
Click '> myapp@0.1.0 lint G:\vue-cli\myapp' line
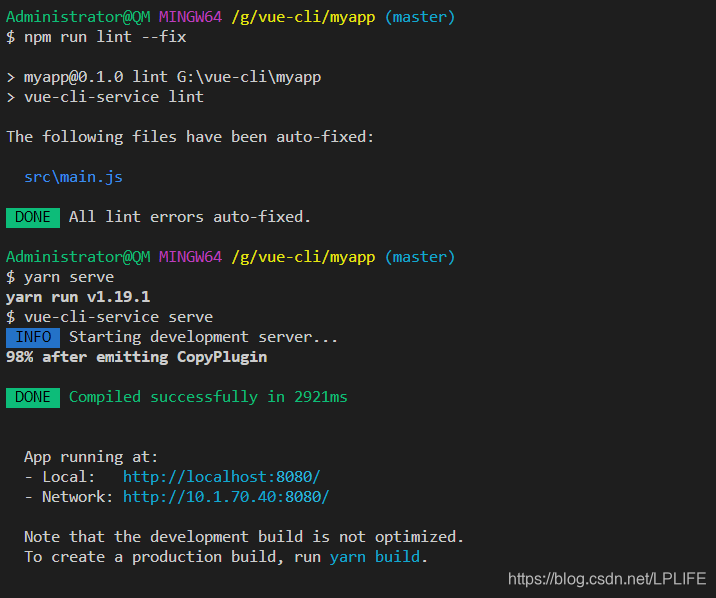(x=164, y=77)
